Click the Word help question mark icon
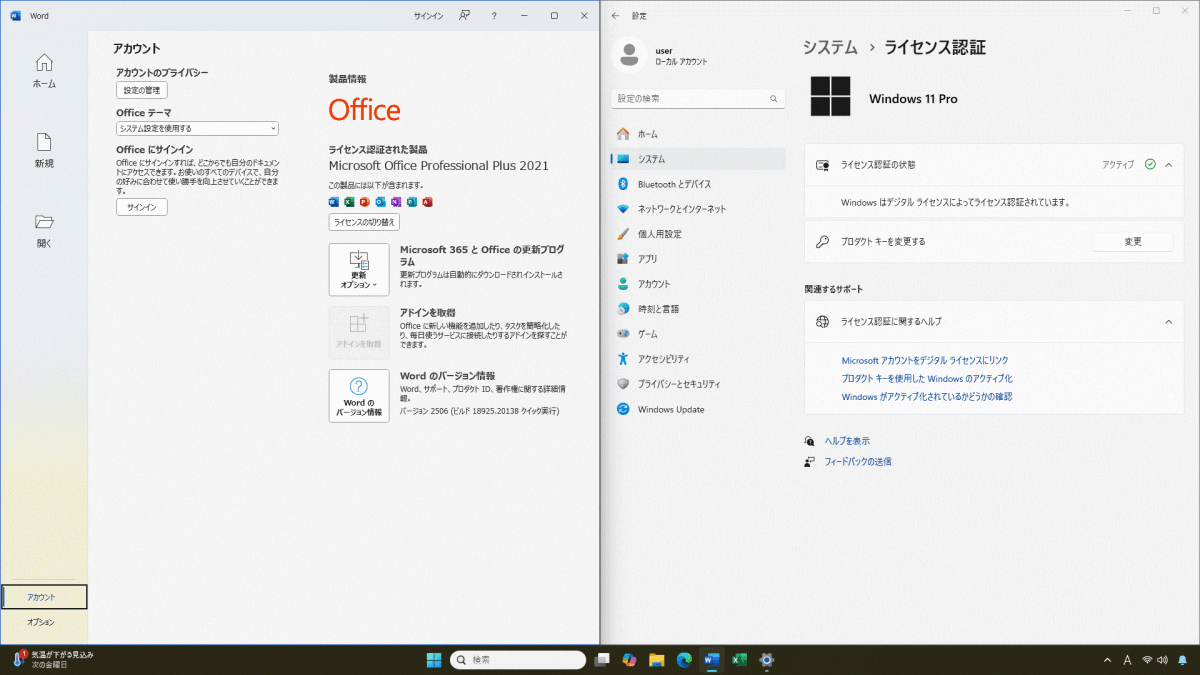Screen dimensions: 1200x675 pos(494,16)
